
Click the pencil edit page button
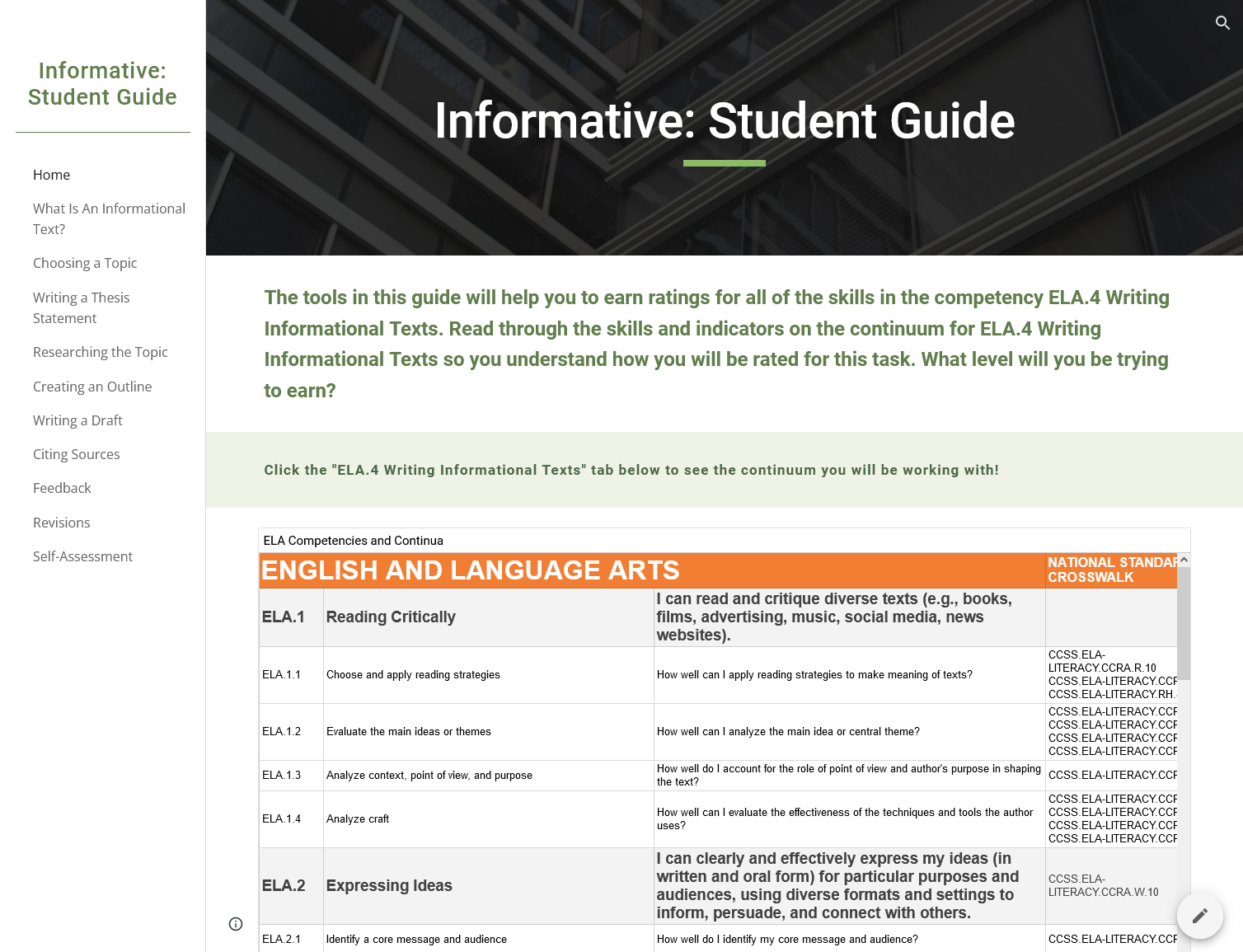point(1199,915)
